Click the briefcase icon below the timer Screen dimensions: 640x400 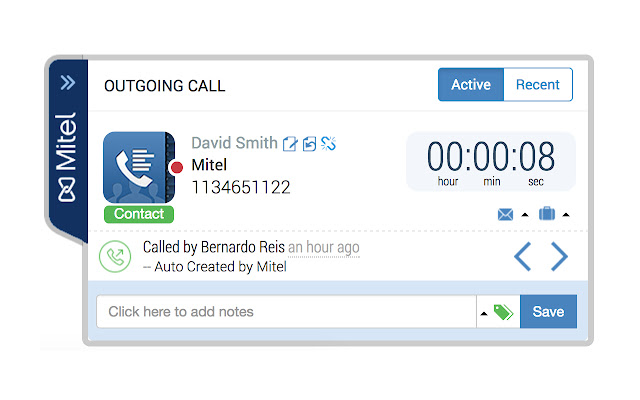click(x=547, y=213)
